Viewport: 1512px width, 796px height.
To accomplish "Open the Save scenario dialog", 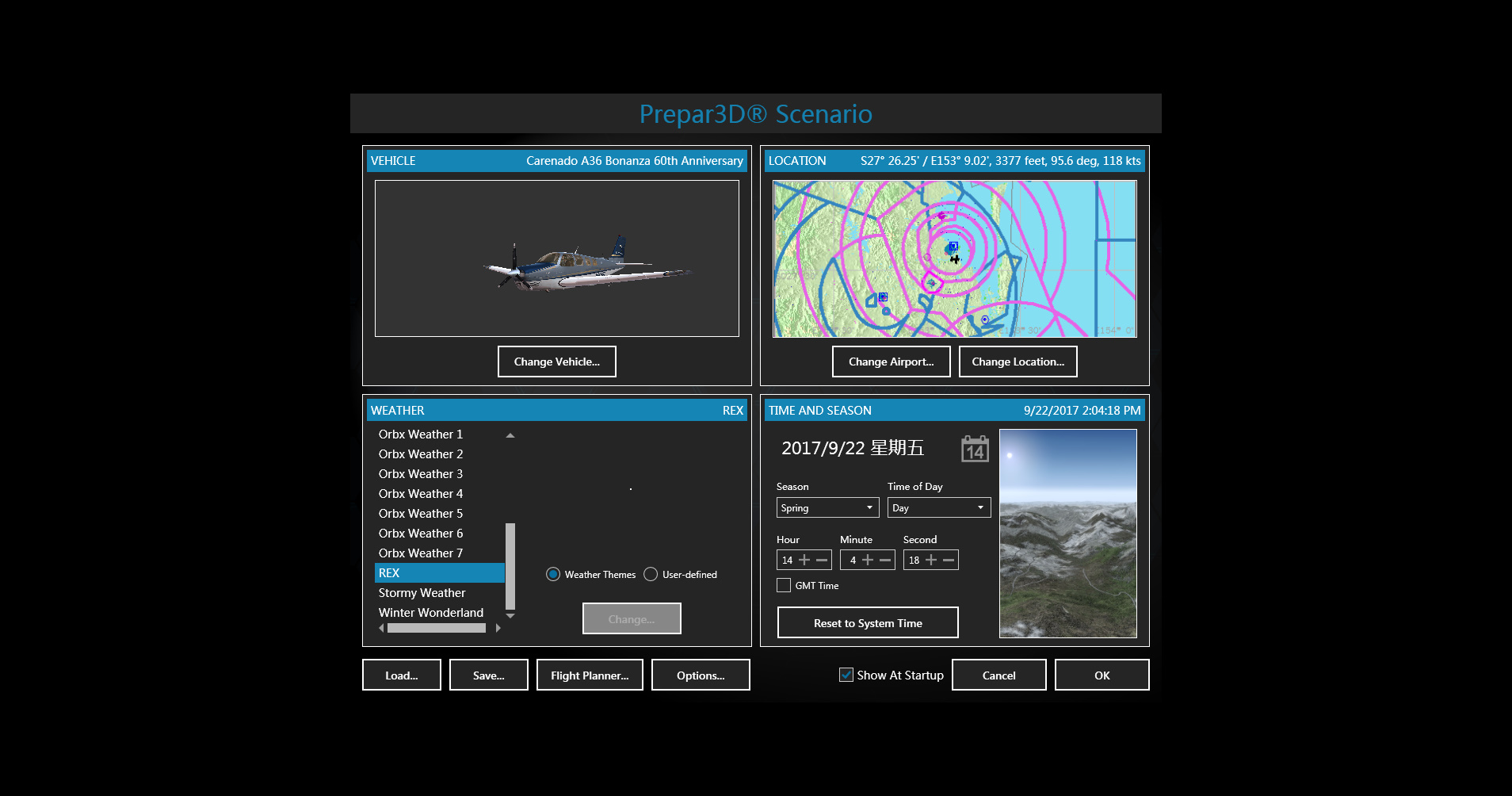I will pos(488,675).
